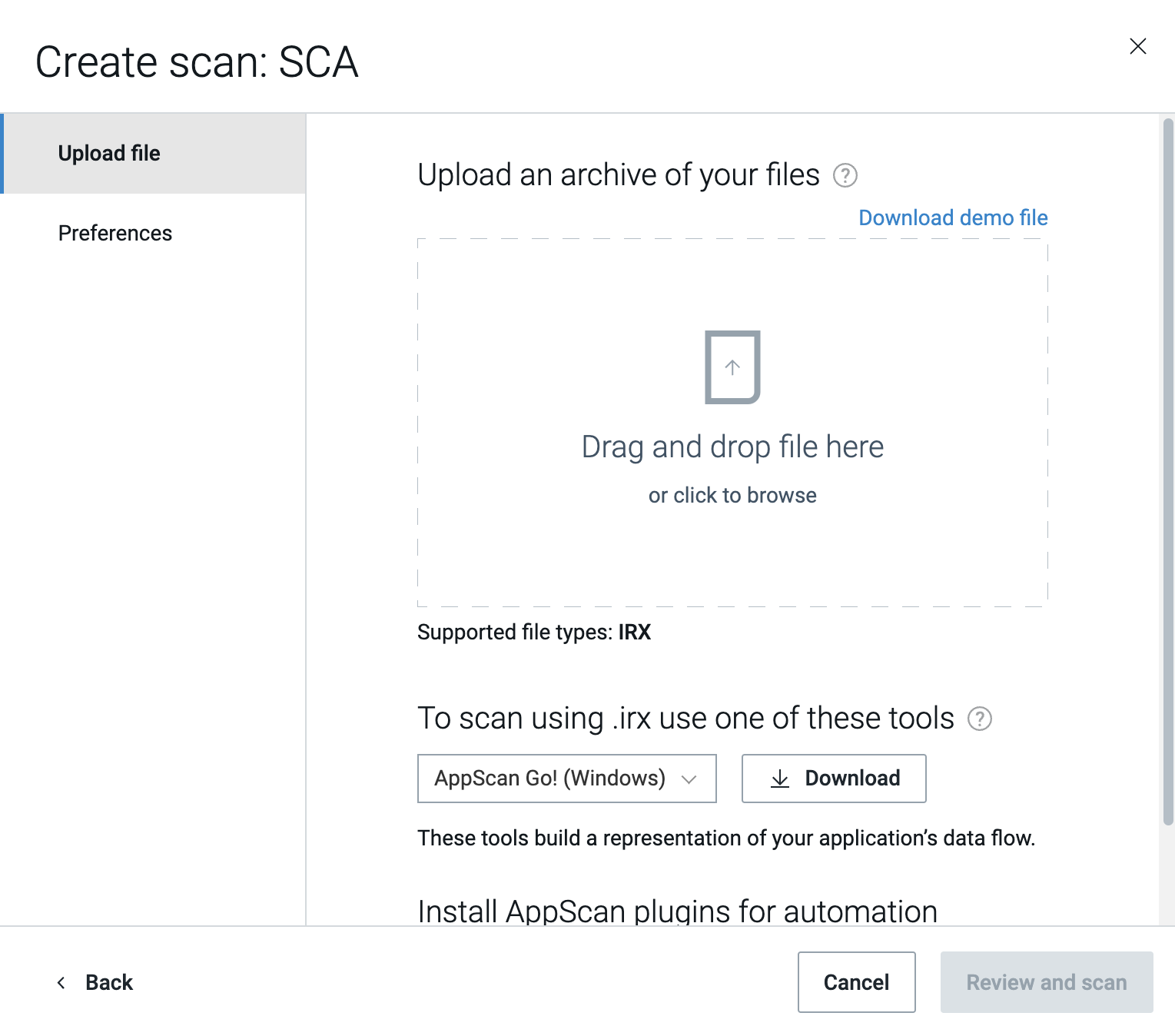Go Back to the previous step
1175x1036 pixels.
click(109, 982)
